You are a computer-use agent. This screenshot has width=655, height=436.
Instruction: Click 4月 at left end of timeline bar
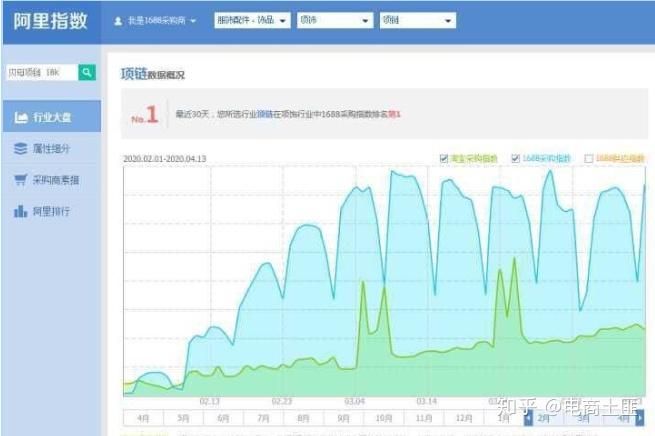143,418
